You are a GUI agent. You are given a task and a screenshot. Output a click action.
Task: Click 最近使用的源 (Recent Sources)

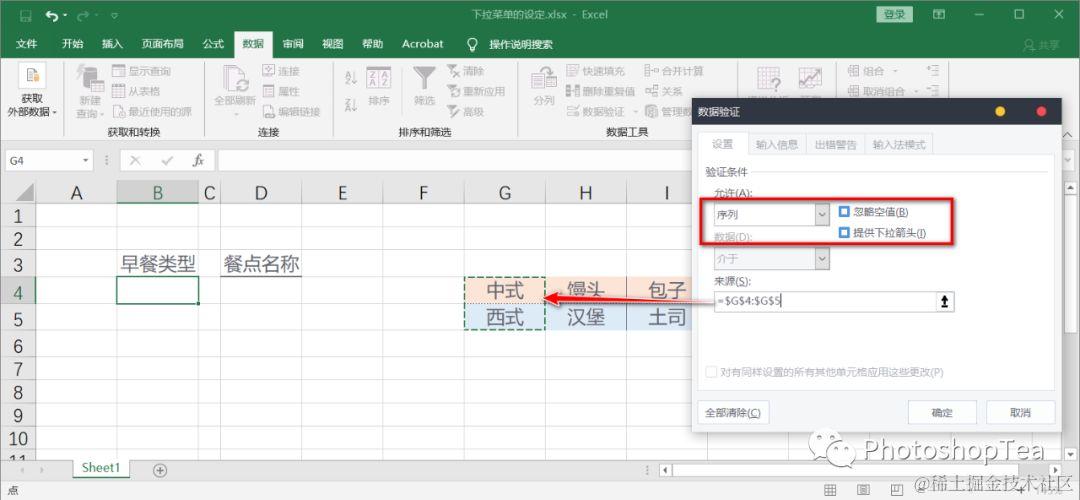pyautogui.click(x=152, y=111)
